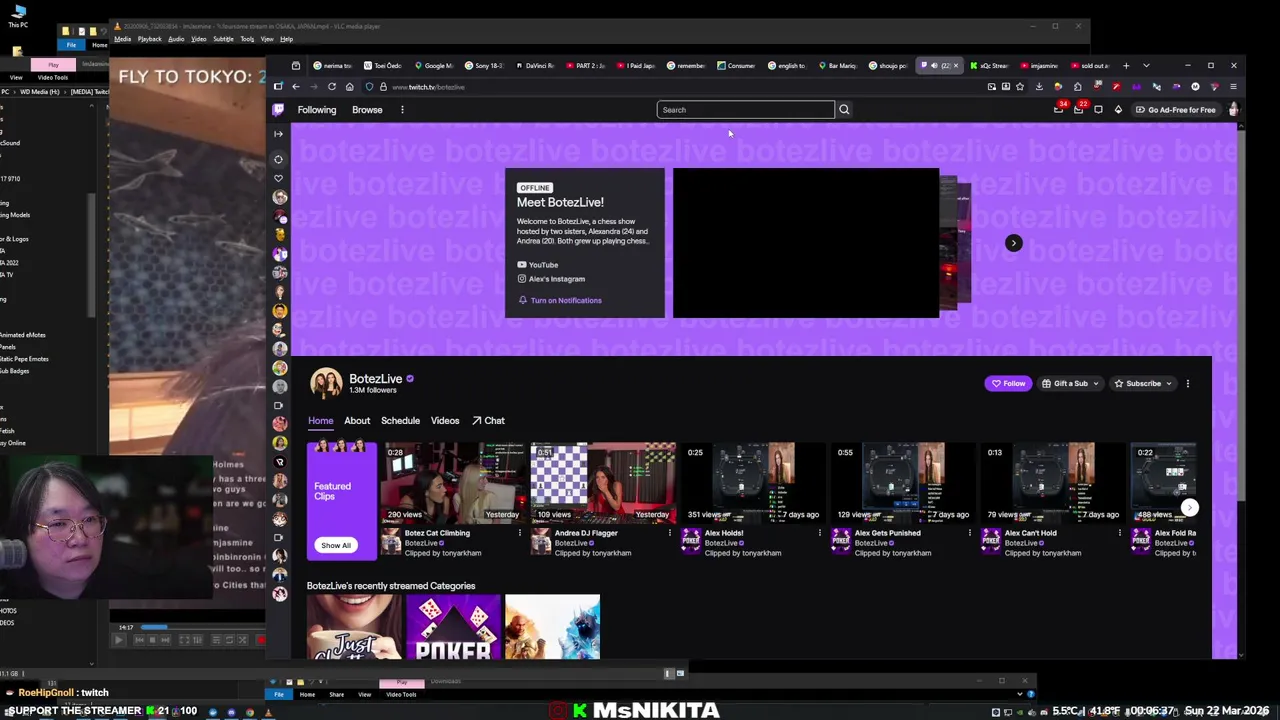Open a new browser tab

(x=1126, y=66)
